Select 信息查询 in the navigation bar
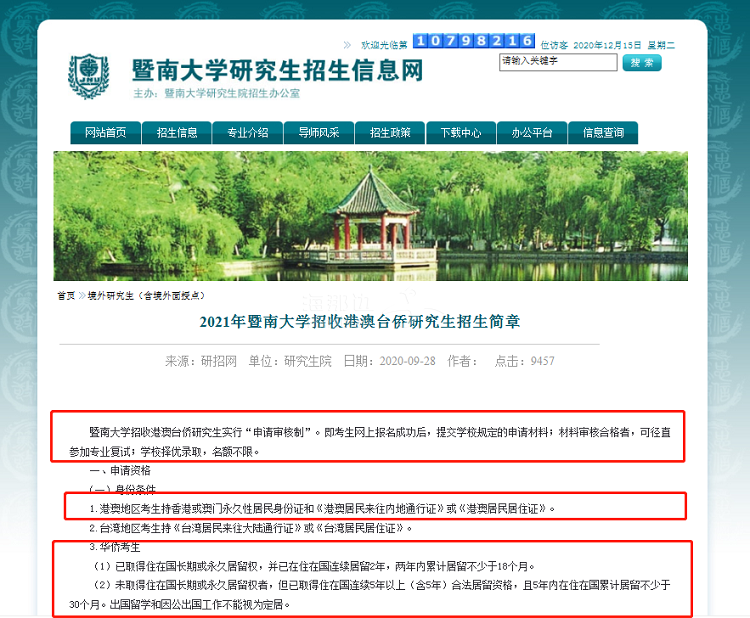This screenshot has width=750, height=618. point(603,133)
